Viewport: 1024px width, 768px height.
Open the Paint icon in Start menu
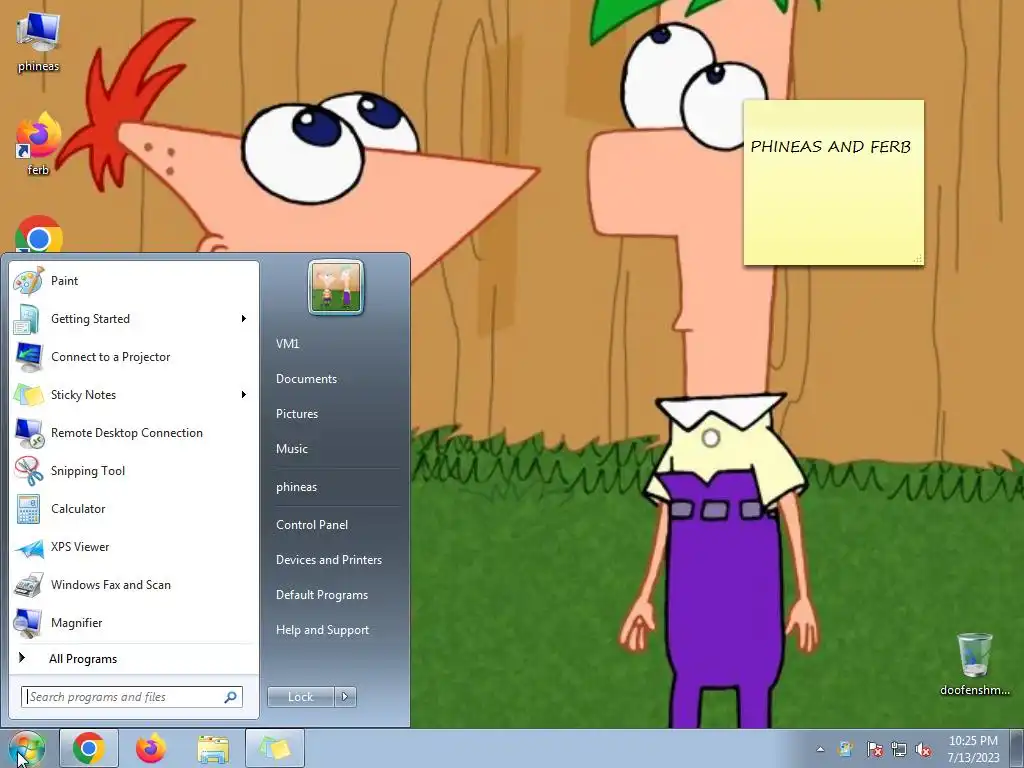coord(29,281)
